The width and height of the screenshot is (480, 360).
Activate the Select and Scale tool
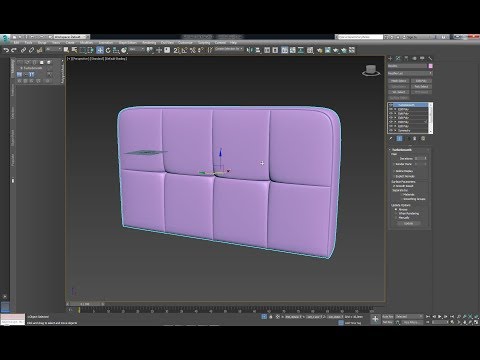click(x=116, y=50)
